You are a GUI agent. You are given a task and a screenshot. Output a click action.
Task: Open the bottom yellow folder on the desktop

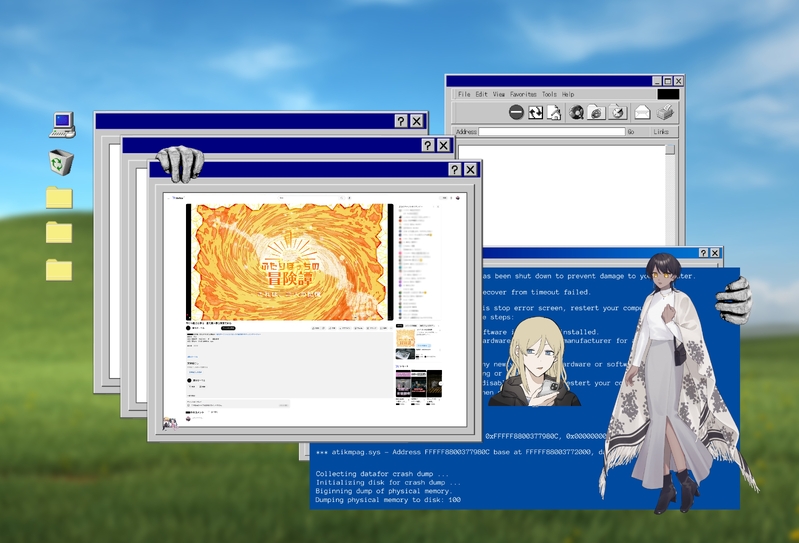(x=59, y=269)
